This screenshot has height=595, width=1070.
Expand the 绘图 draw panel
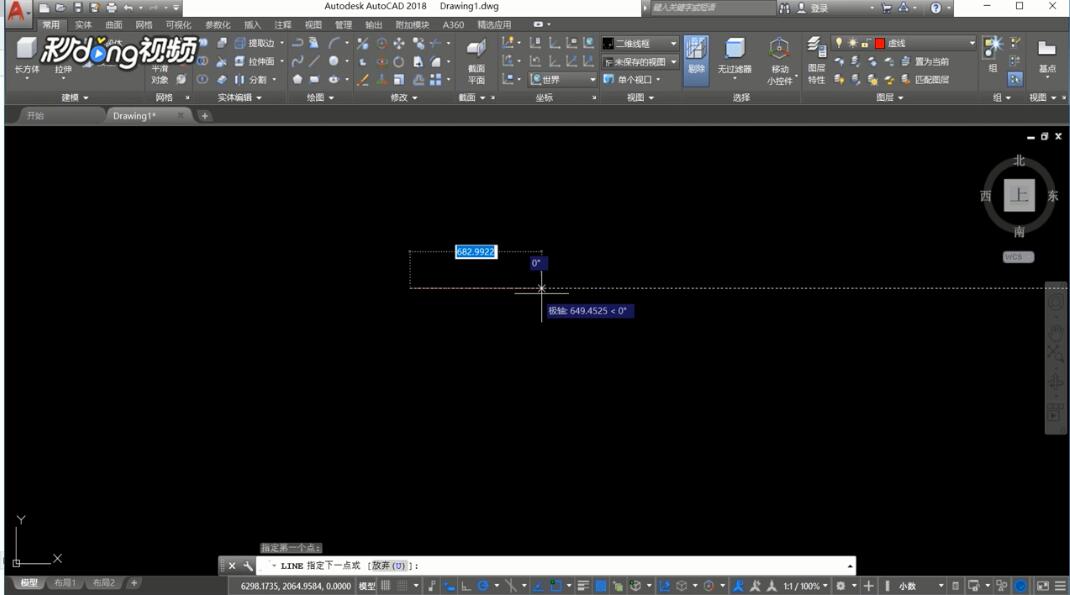pos(320,98)
